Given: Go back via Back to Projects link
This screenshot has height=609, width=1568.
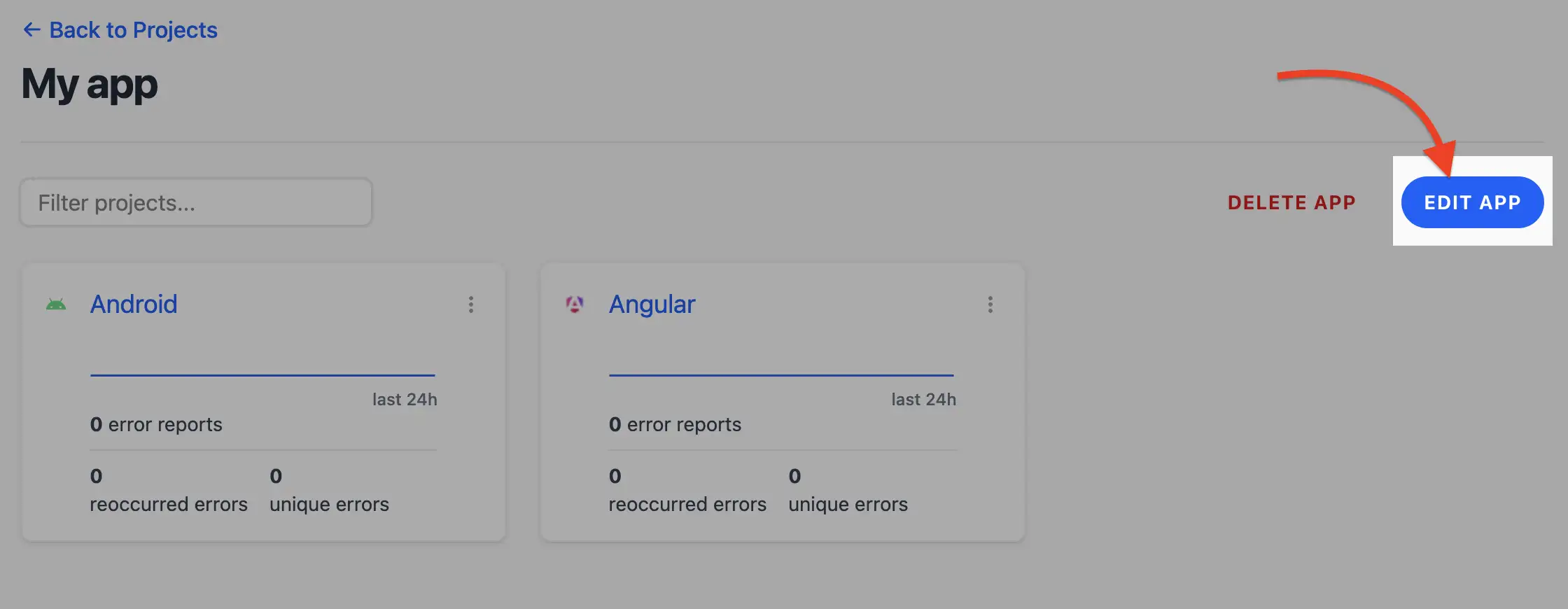Looking at the screenshot, I should [x=120, y=30].
